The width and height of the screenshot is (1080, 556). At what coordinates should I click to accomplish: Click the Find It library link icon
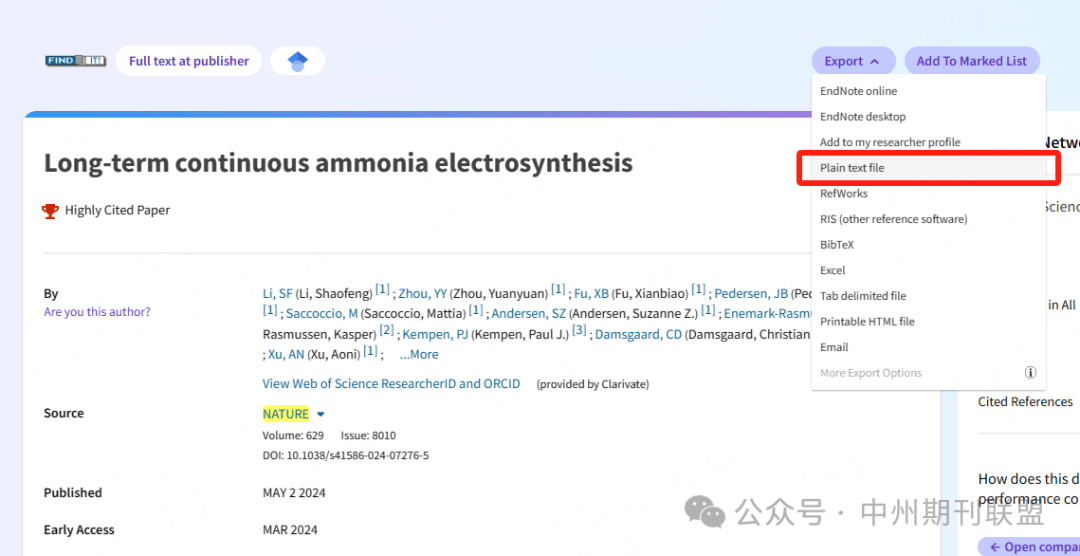coord(75,61)
